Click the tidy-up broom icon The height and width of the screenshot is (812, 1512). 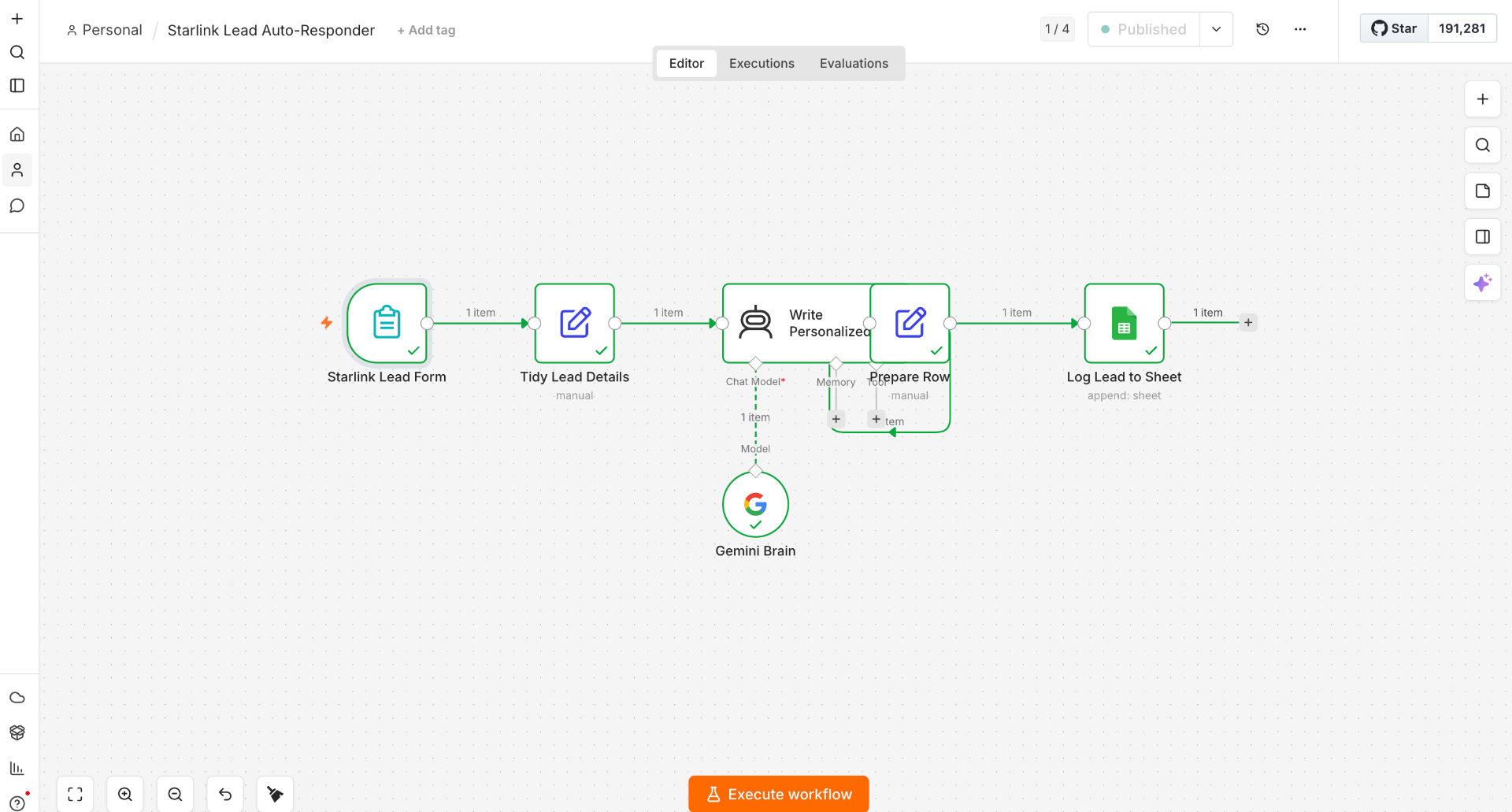(276, 794)
